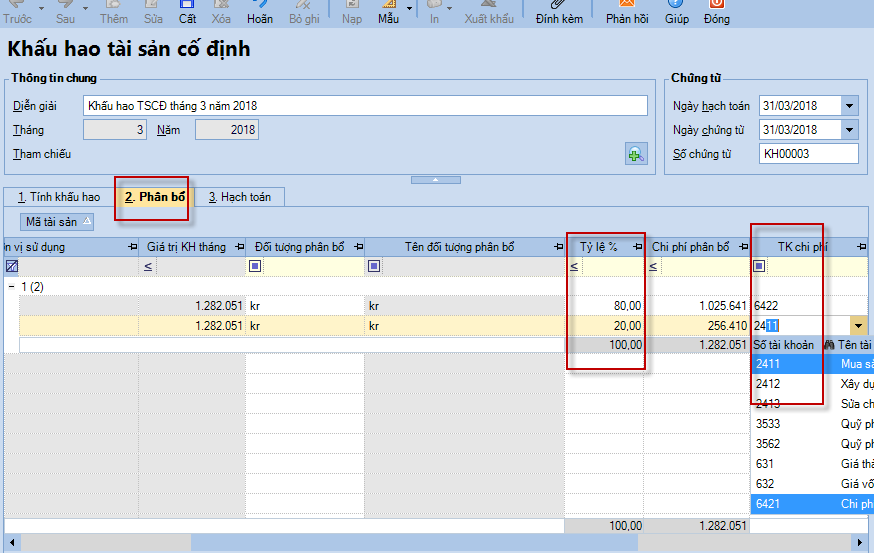Open filter operator for Tỷ lệ %
The image size is (874, 553).
coord(574,266)
